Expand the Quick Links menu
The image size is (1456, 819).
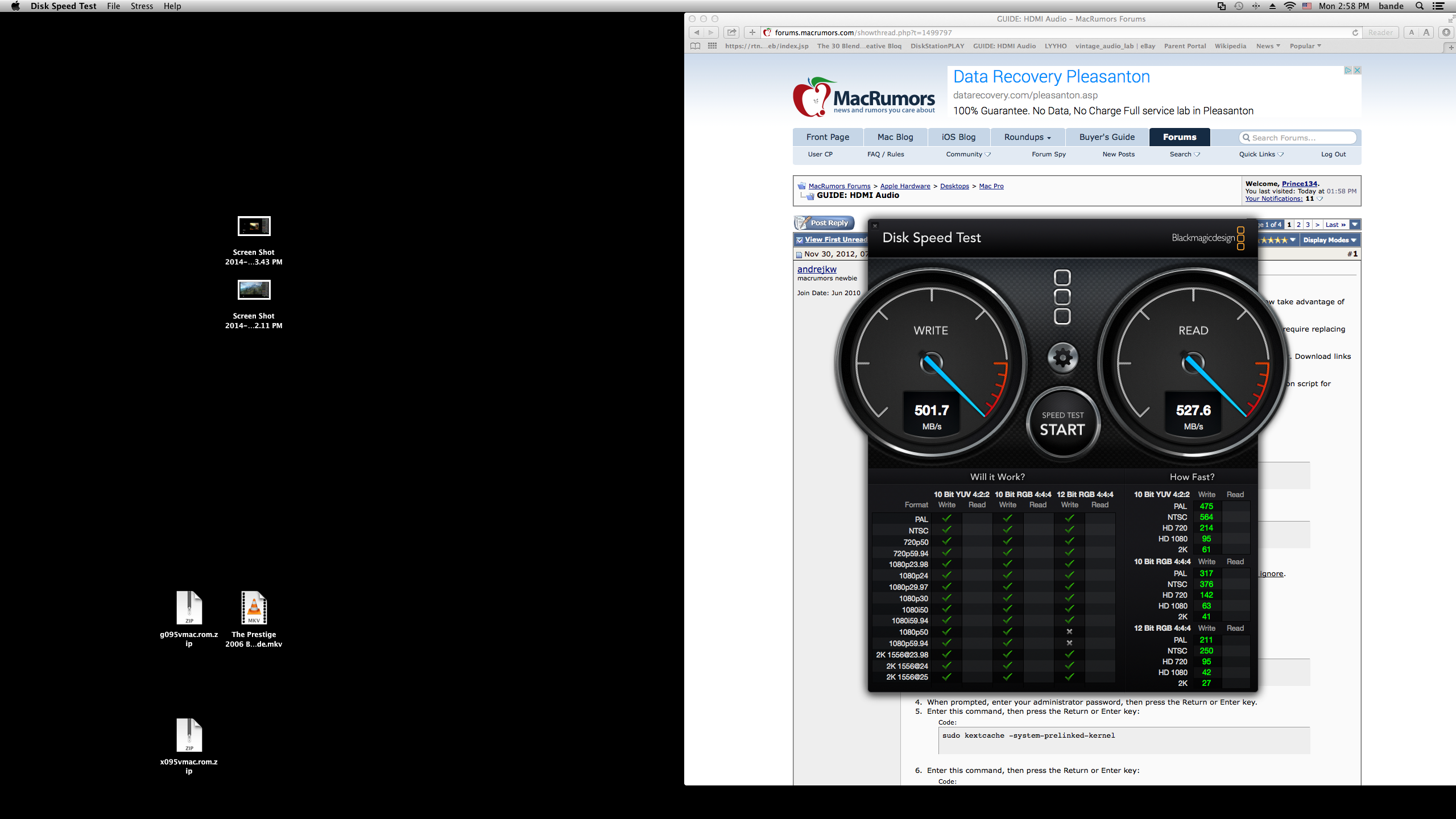[x=1261, y=154]
